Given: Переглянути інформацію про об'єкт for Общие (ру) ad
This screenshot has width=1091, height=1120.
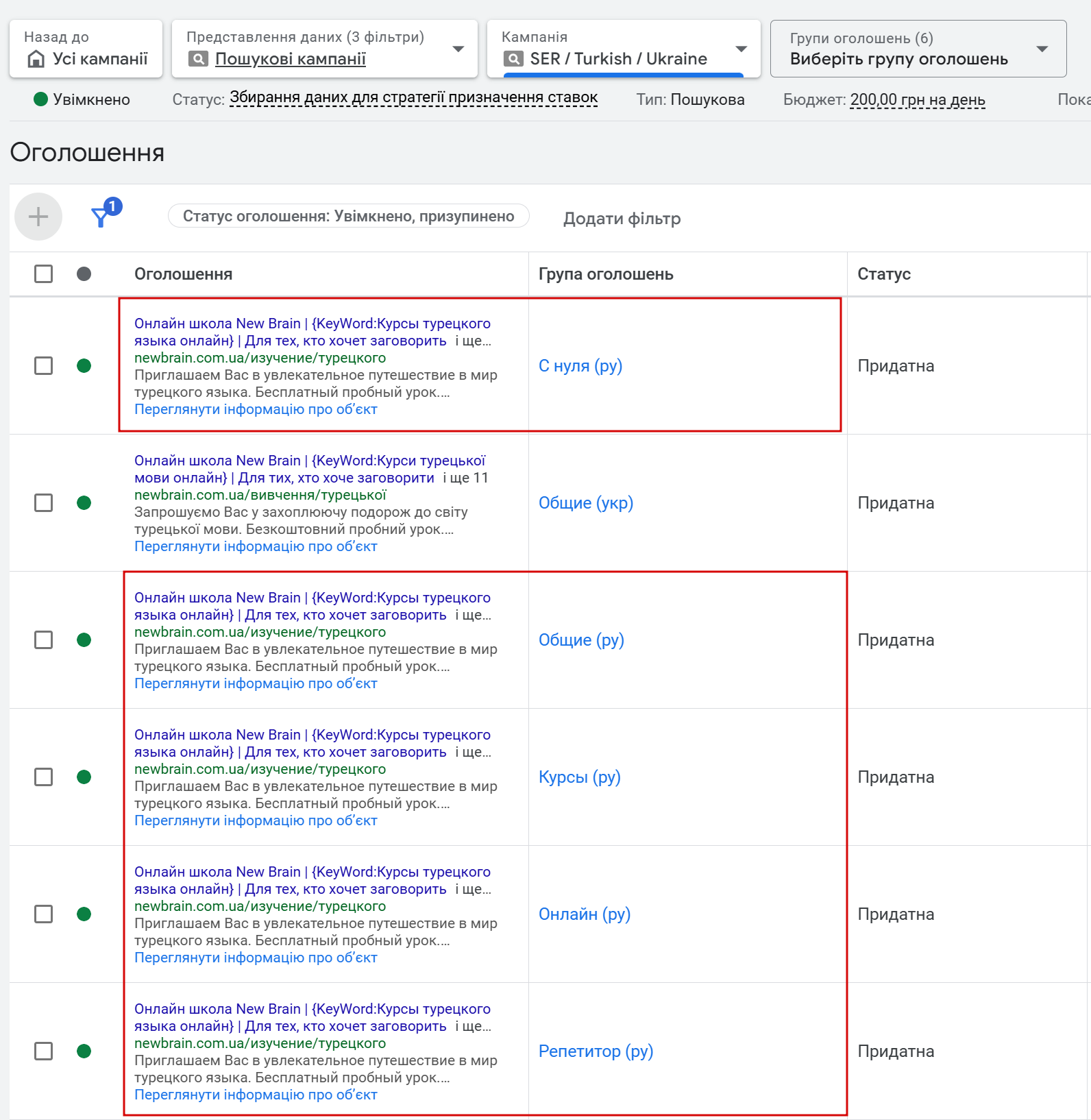Looking at the screenshot, I should 256,683.
